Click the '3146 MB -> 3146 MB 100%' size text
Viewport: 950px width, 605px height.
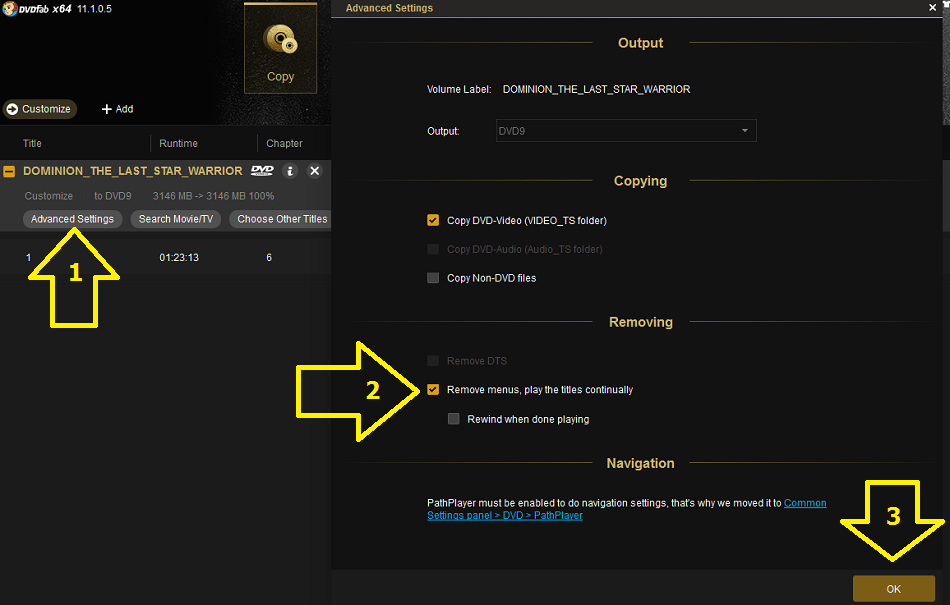click(x=213, y=196)
